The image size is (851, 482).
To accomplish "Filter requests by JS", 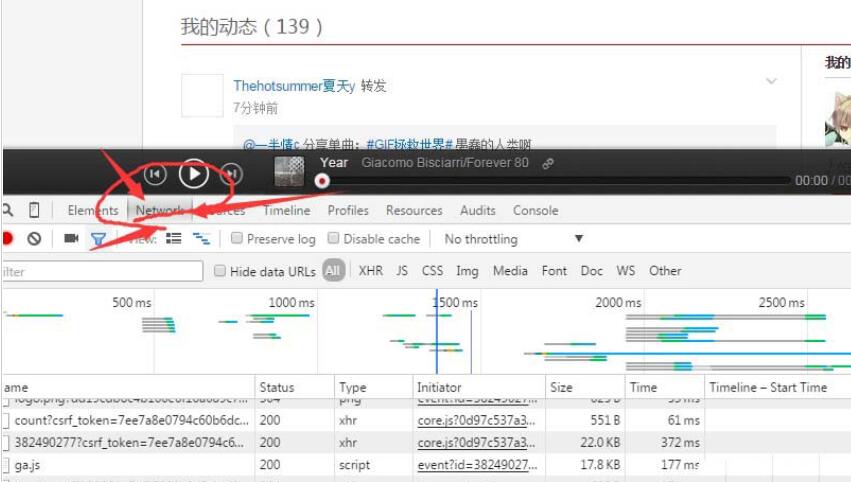I will [x=402, y=270].
